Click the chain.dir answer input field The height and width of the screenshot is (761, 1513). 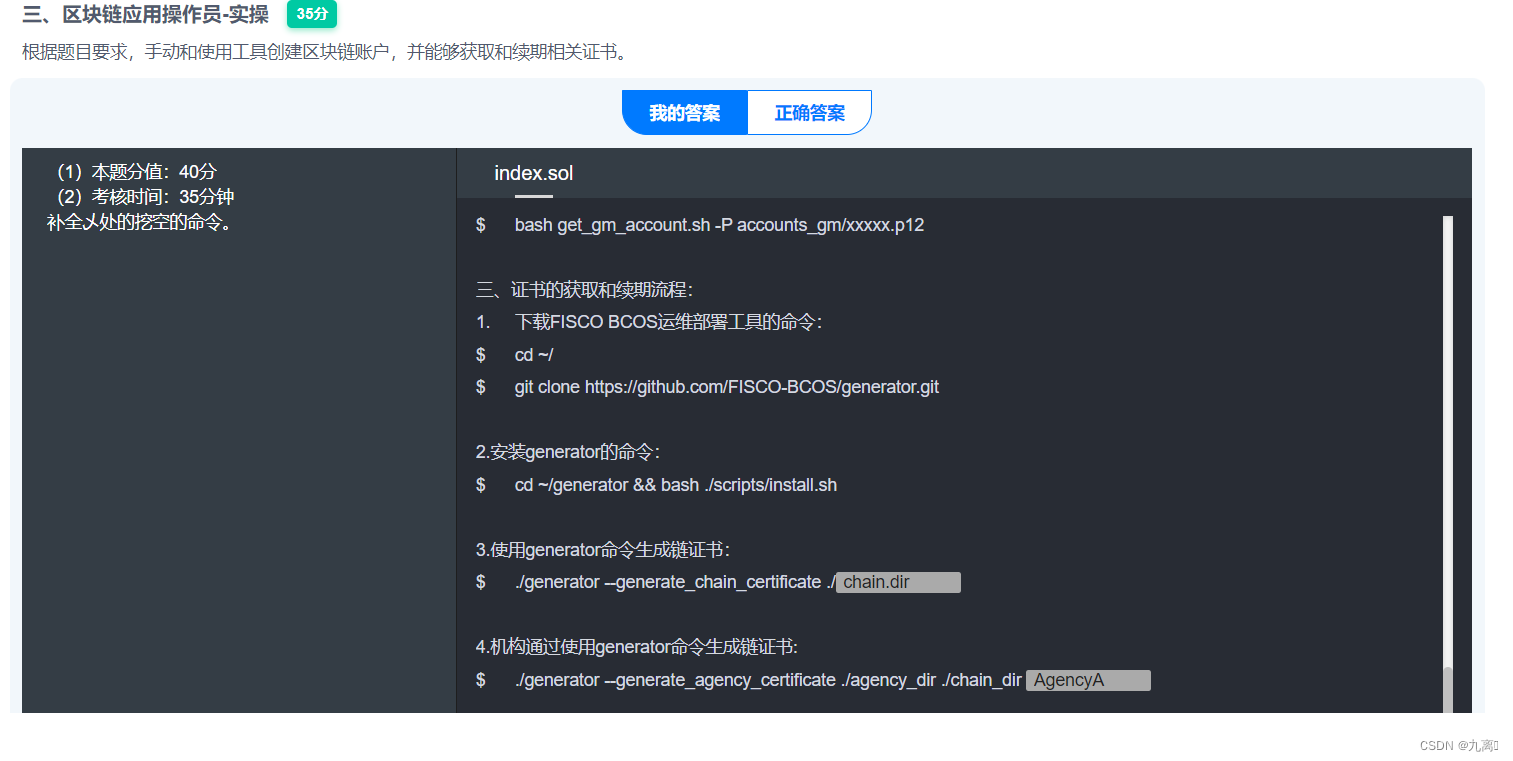pos(898,582)
